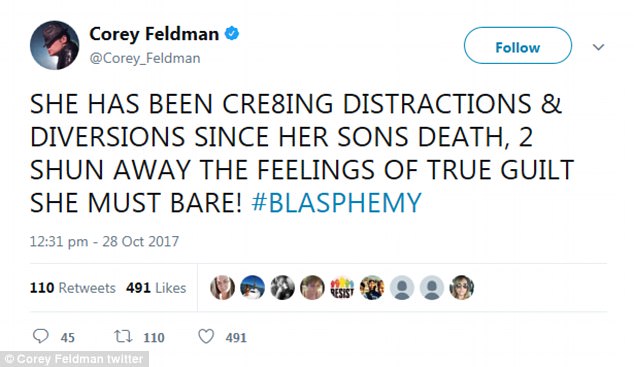Like the tweet with the heart icon
The width and height of the screenshot is (634, 367).
tap(206, 336)
